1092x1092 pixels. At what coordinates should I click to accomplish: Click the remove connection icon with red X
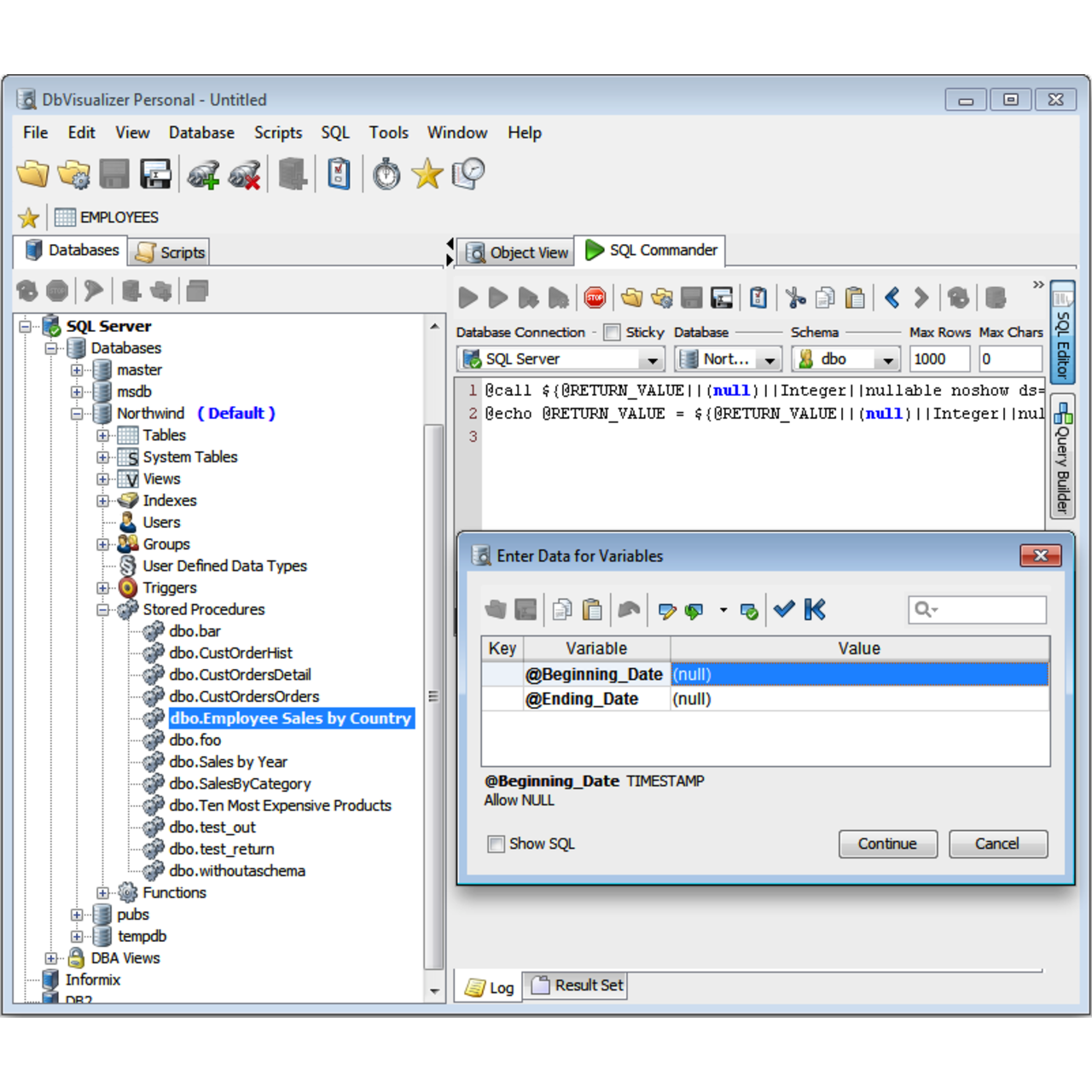point(245,175)
